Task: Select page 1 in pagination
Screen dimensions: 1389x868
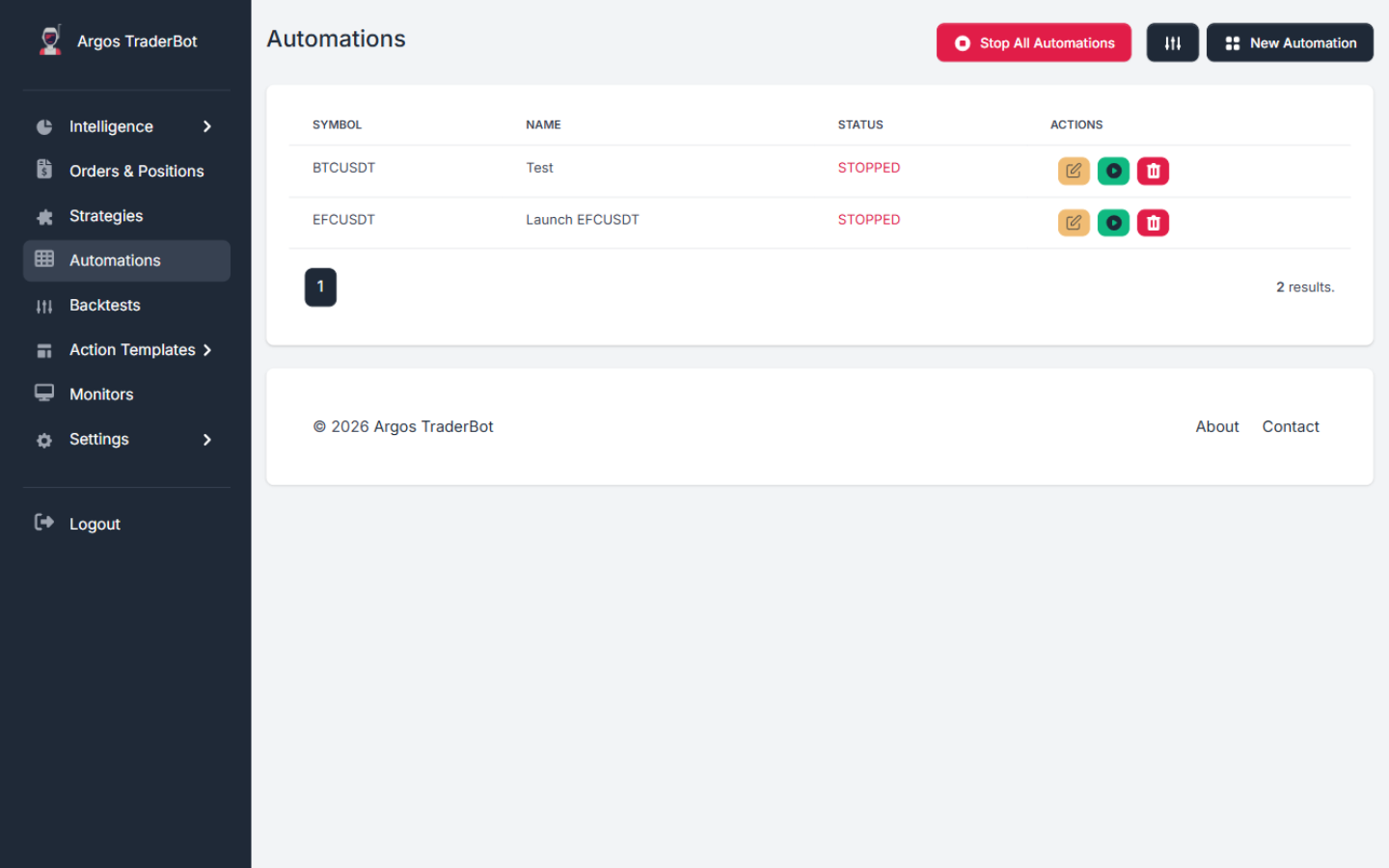Action: [320, 287]
